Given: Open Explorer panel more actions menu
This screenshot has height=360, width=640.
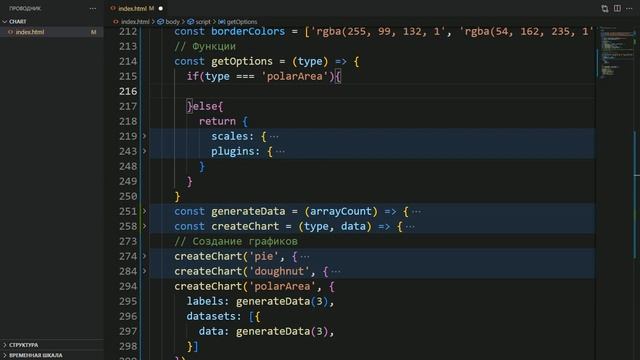Looking at the screenshot, I should (93, 9).
